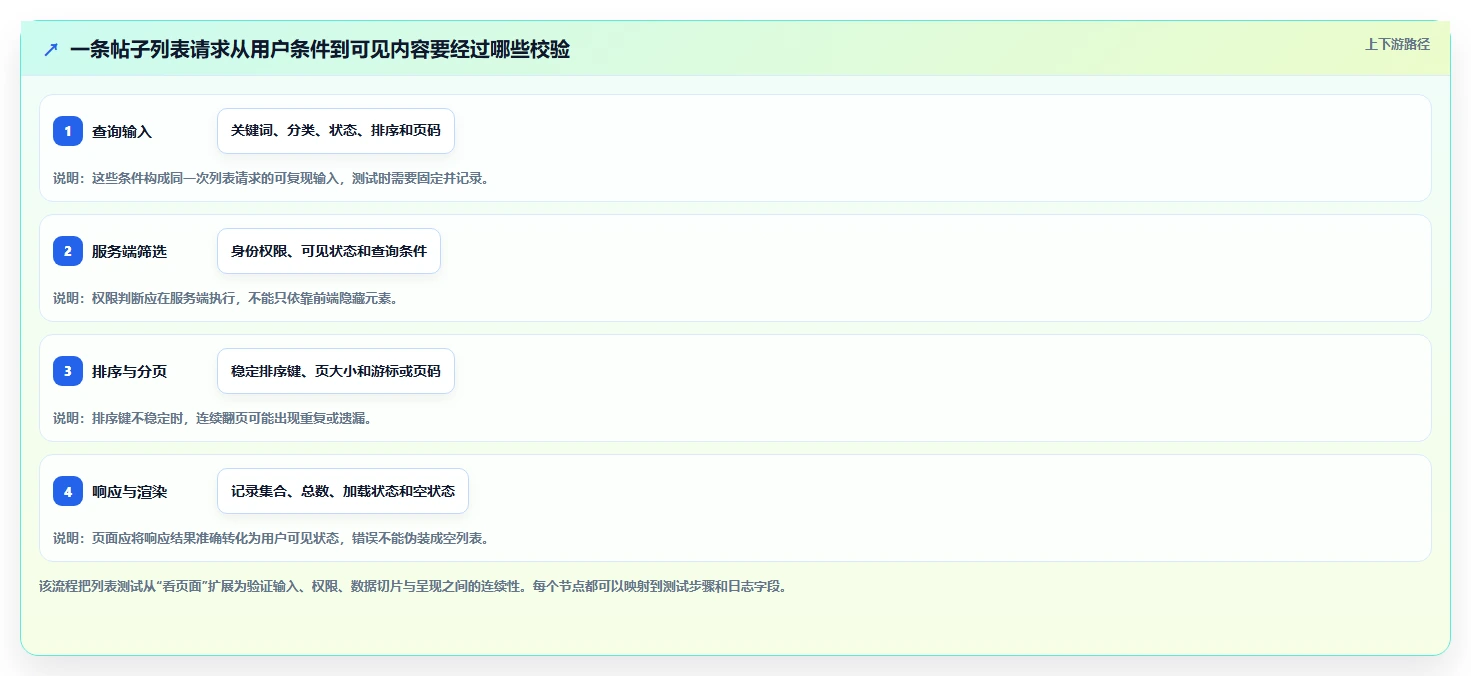Click the summary paragraph starting 该流程把列表测试

pyautogui.click(x=413, y=586)
